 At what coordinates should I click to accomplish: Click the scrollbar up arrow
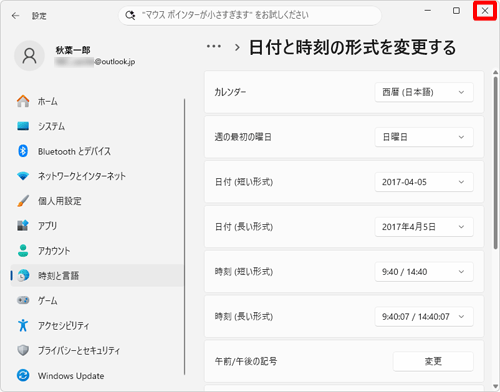tap(496, 72)
